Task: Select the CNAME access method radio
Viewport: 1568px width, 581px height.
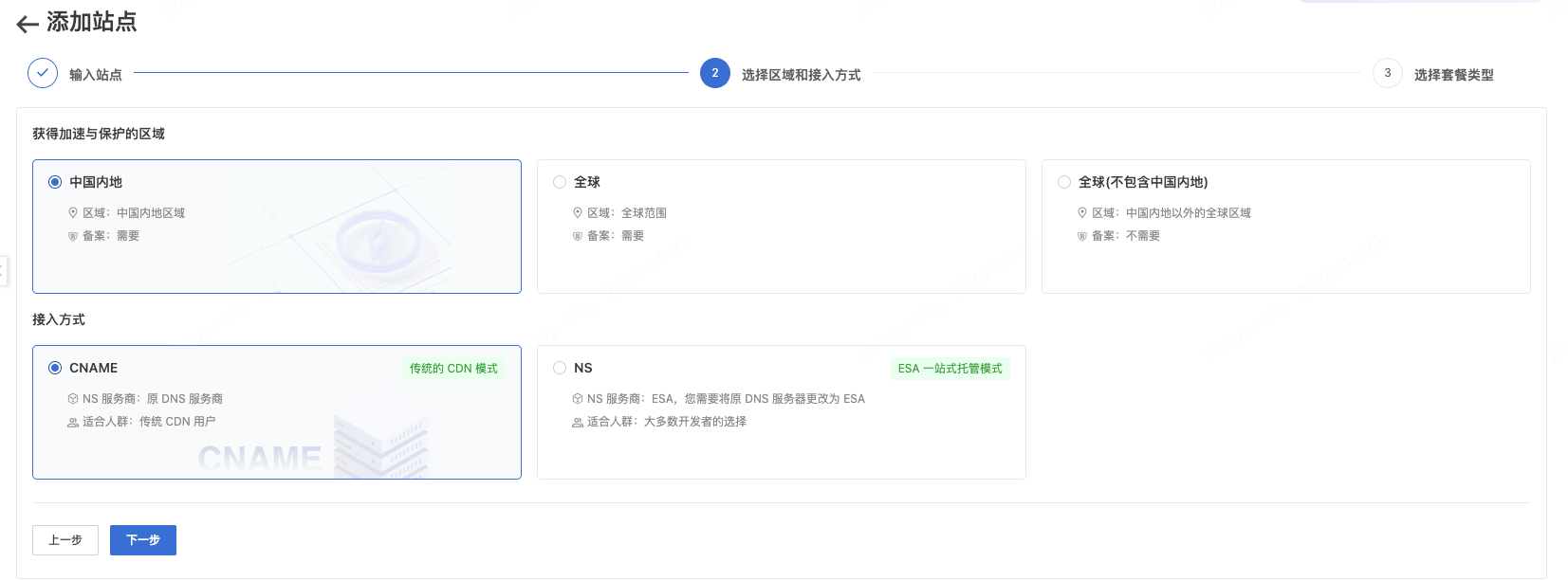Action: click(x=55, y=368)
